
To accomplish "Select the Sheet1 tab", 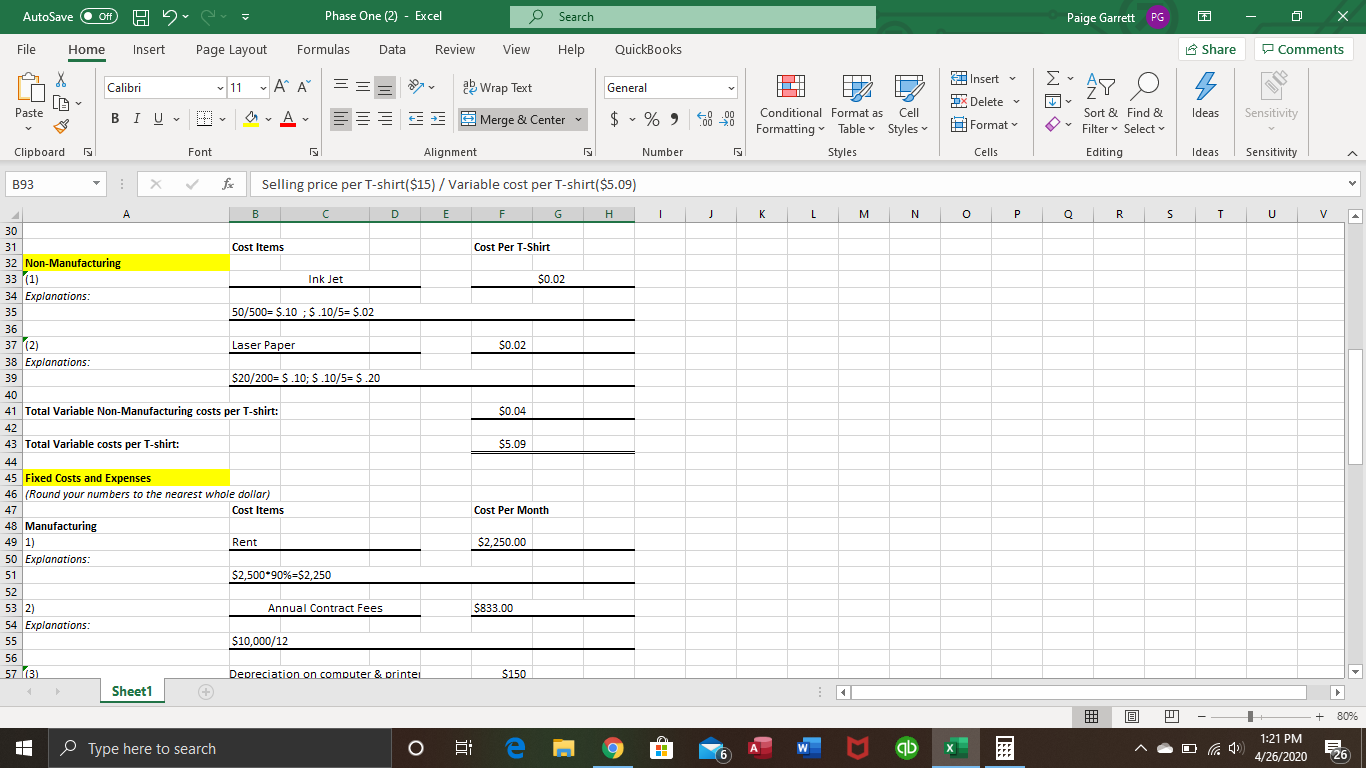I will 131,690.
